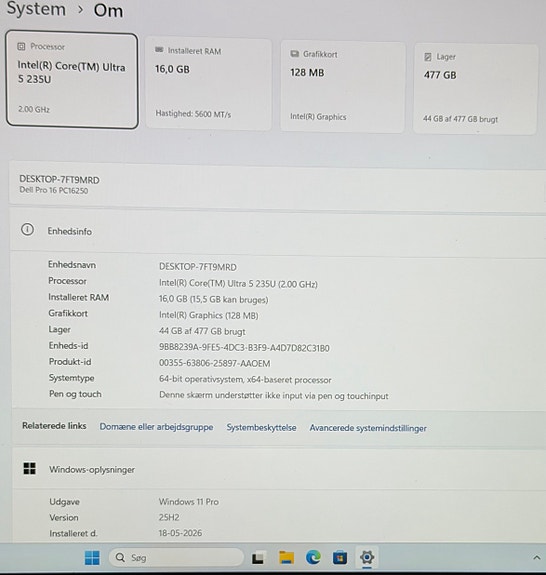Viewport: 546px width, 575px height.
Task: Open Domæne eller arbejdsgruppe link
Action: click(x=156, y=427)
